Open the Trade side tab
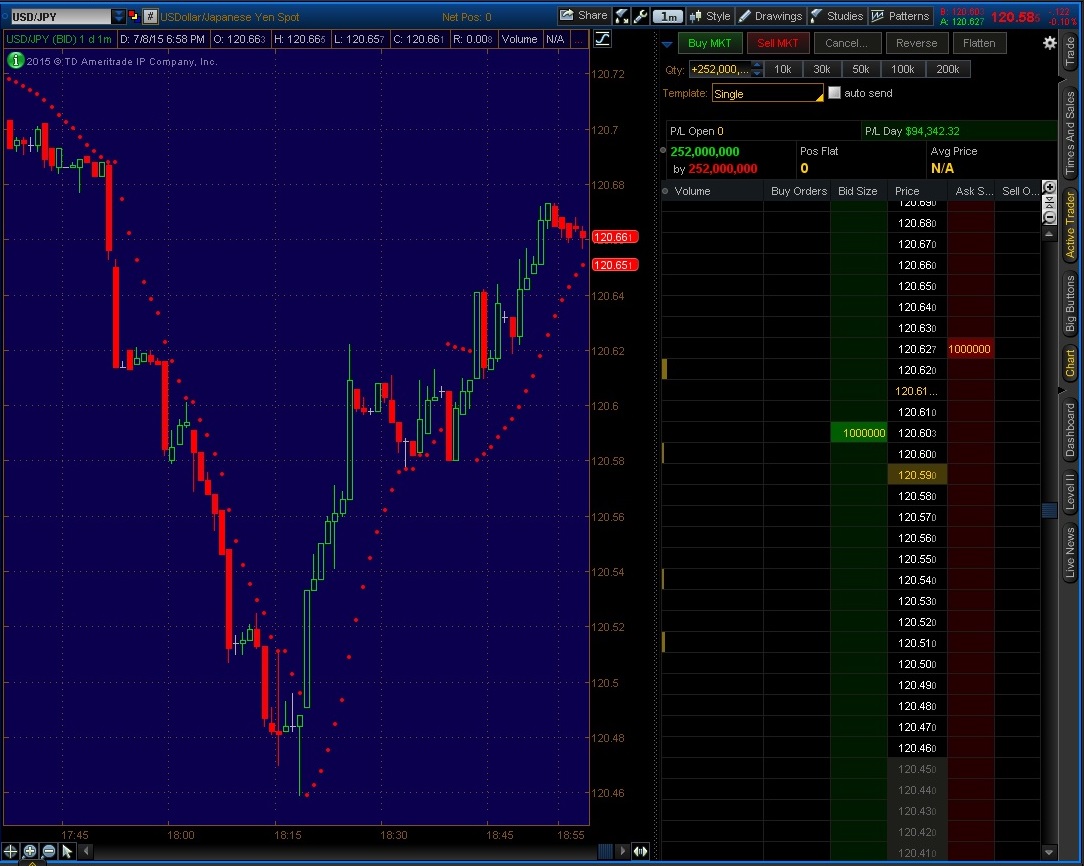1084x866 pixels. pyautogui.click(x=1070, y=50)
